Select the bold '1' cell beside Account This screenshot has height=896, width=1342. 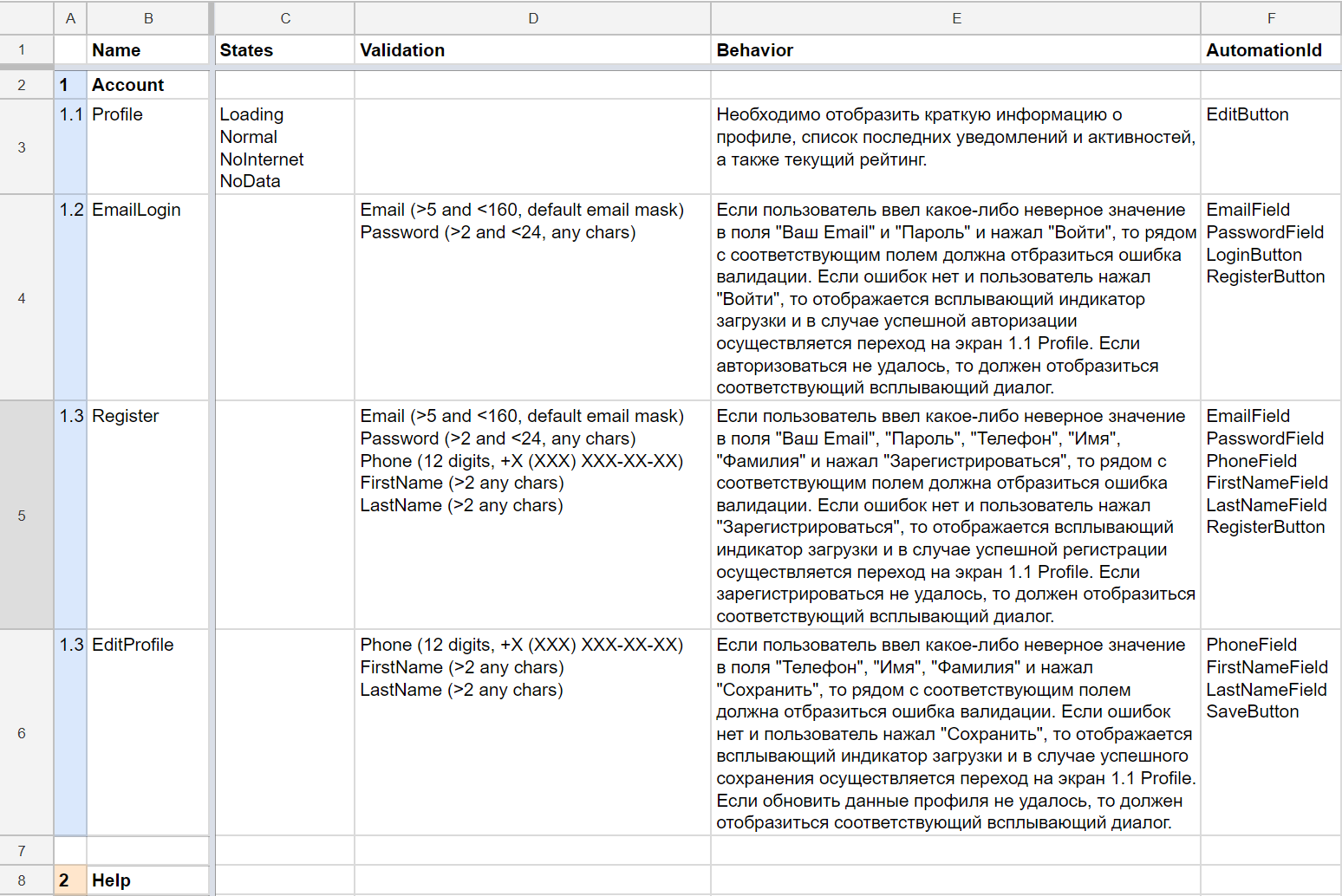(x=70, y=85)
